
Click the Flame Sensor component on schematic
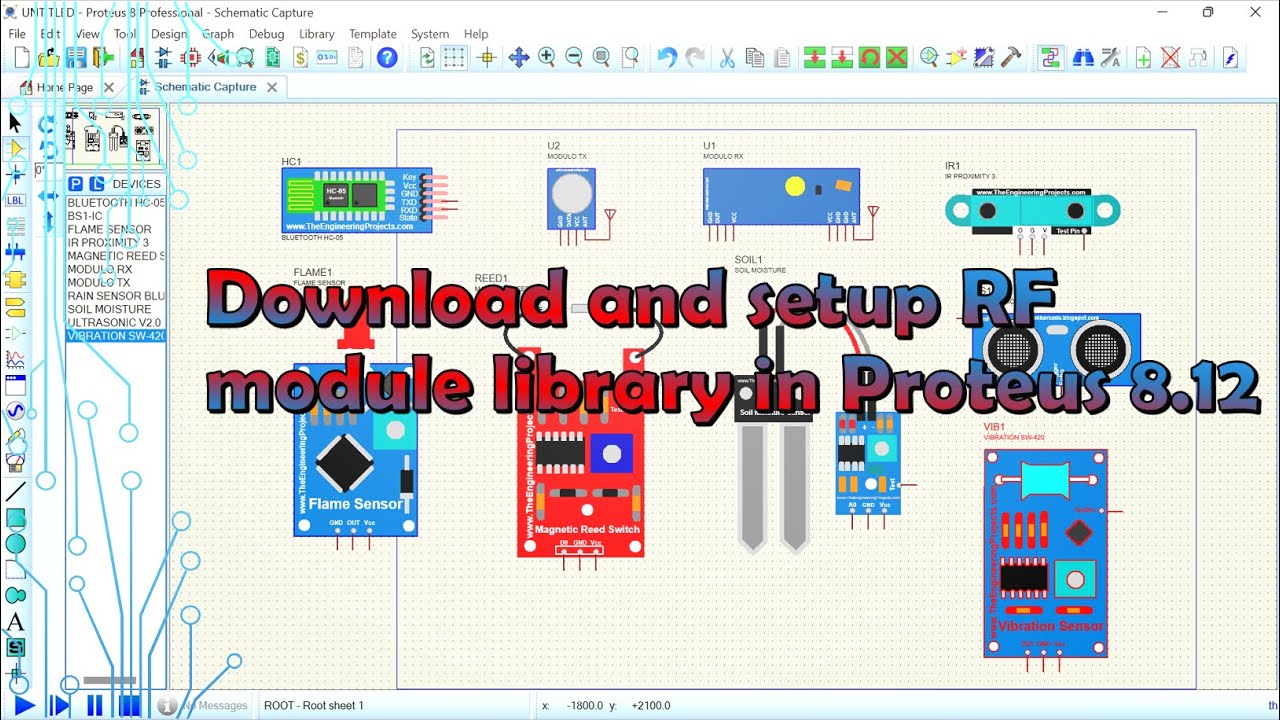click(355, 450)
